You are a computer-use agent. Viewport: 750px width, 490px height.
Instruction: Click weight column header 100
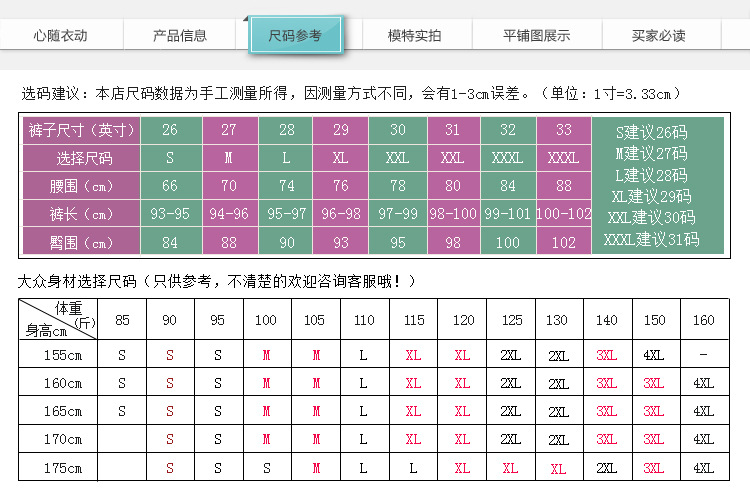point(266,320)
